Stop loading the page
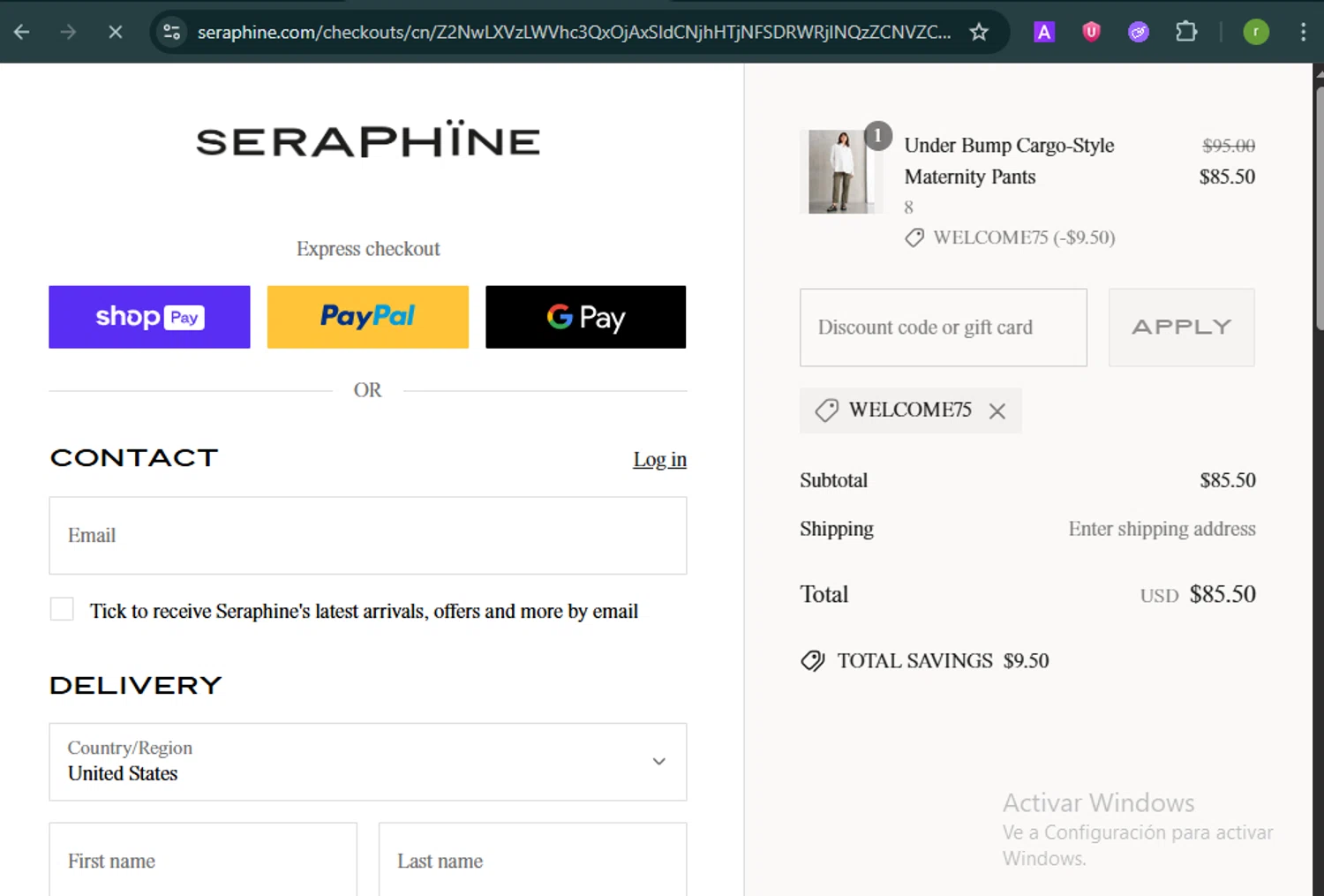 click(116, 33)
